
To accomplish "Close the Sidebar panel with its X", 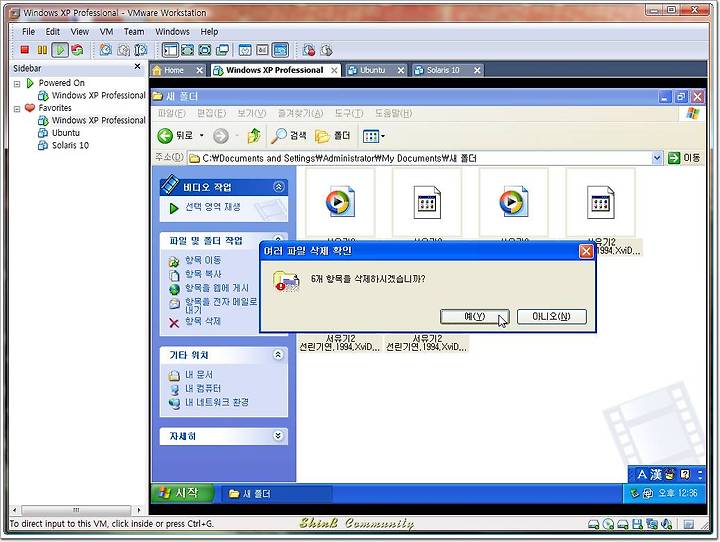I will [137, 67].
